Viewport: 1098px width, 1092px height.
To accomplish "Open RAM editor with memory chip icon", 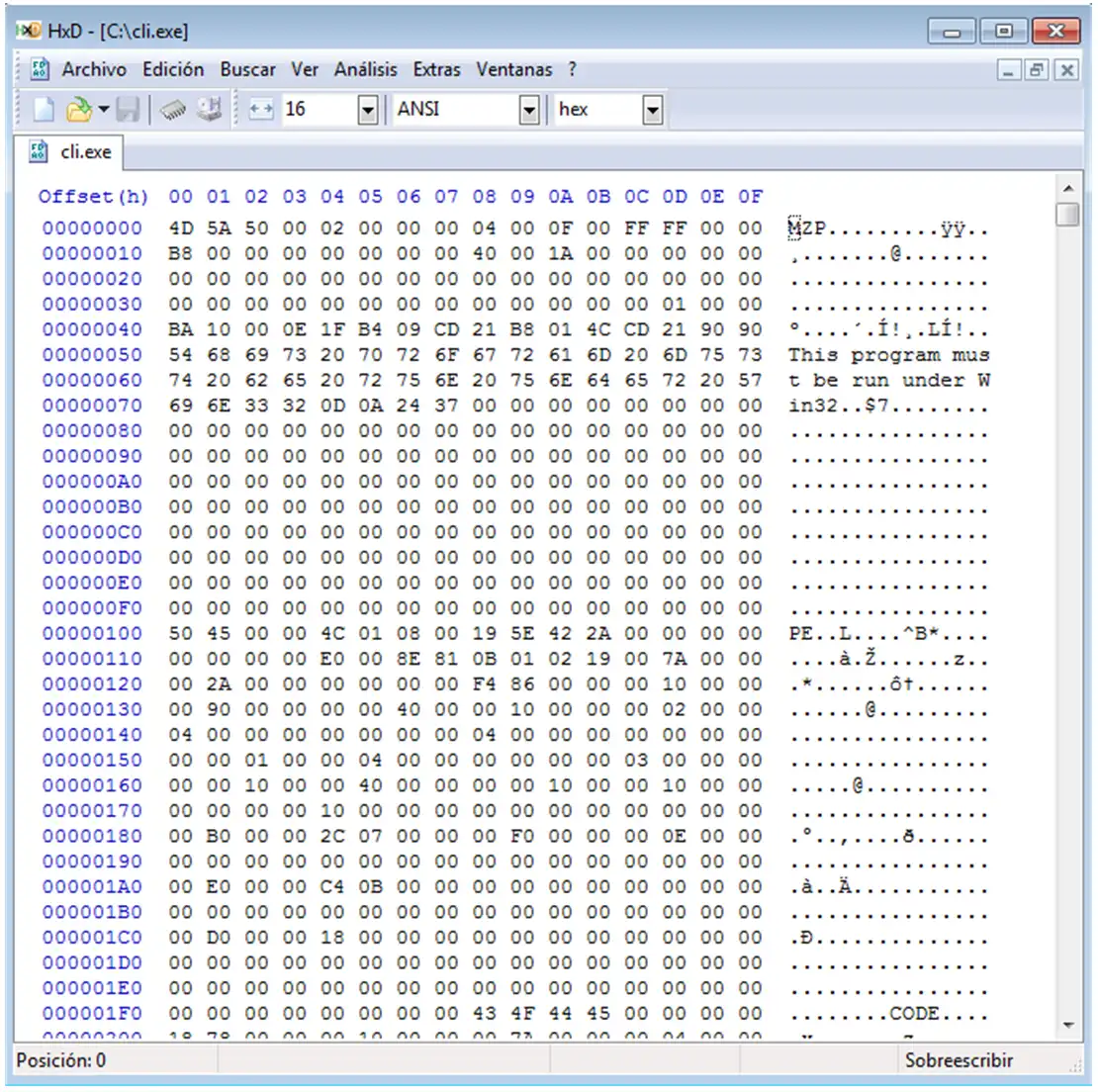I will [173, 109].
